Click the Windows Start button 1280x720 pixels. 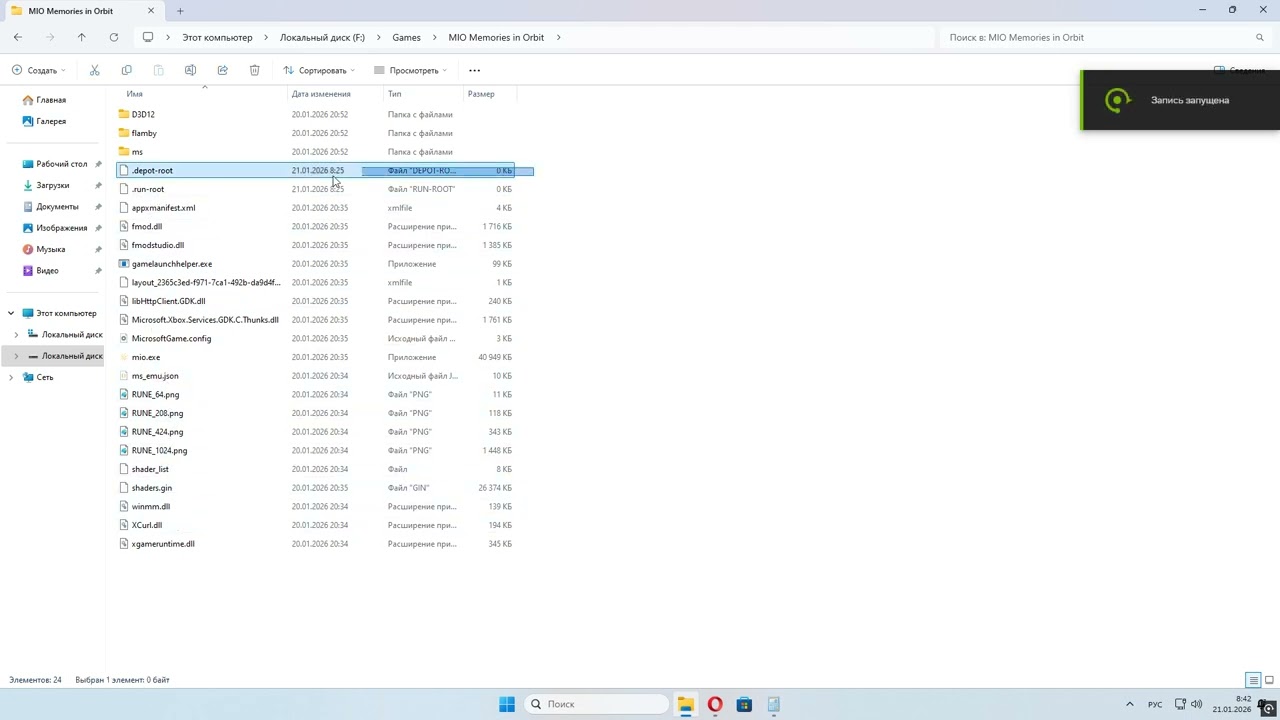pos(507,704)
